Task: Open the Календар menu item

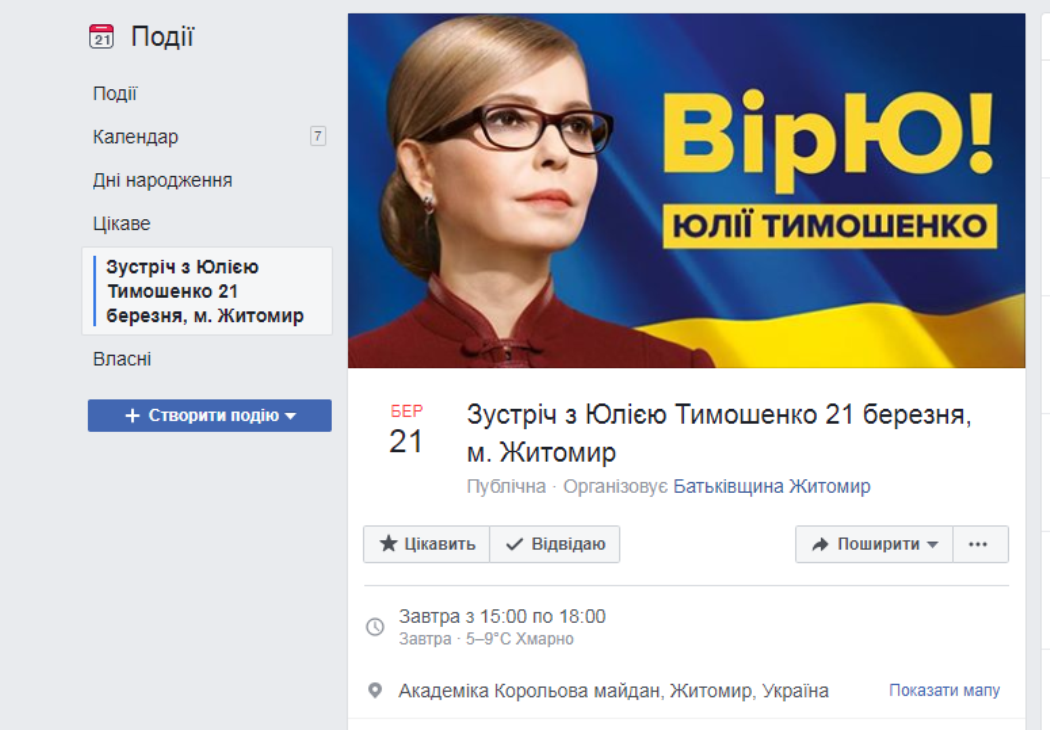Action: pos(135,137)
